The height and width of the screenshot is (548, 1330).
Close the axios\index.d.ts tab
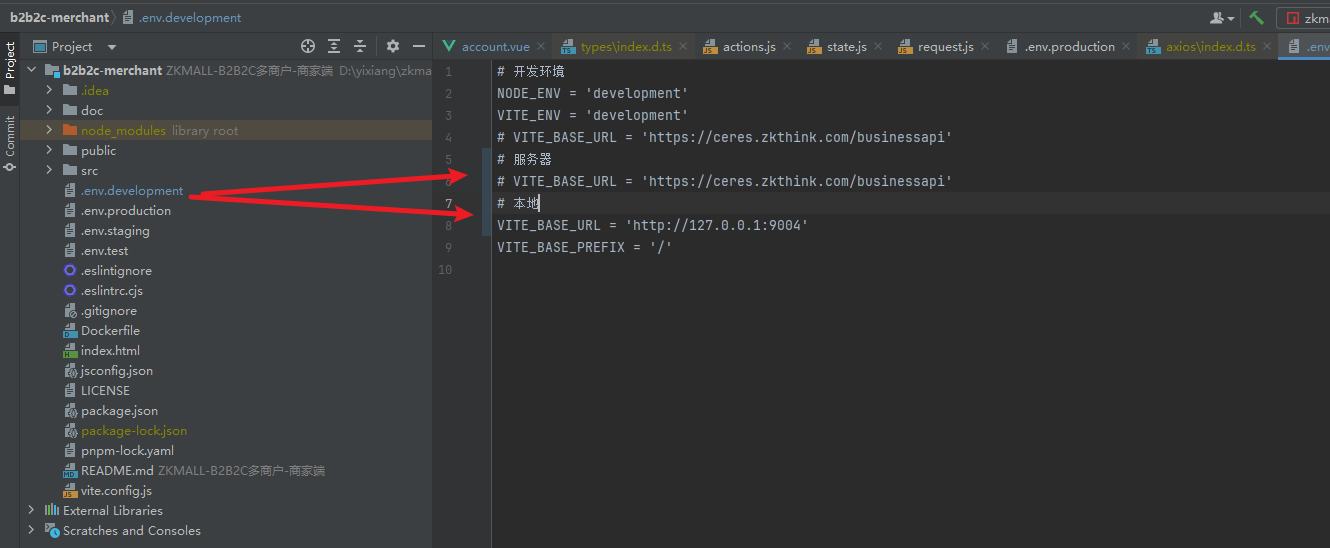(1267, 47)
